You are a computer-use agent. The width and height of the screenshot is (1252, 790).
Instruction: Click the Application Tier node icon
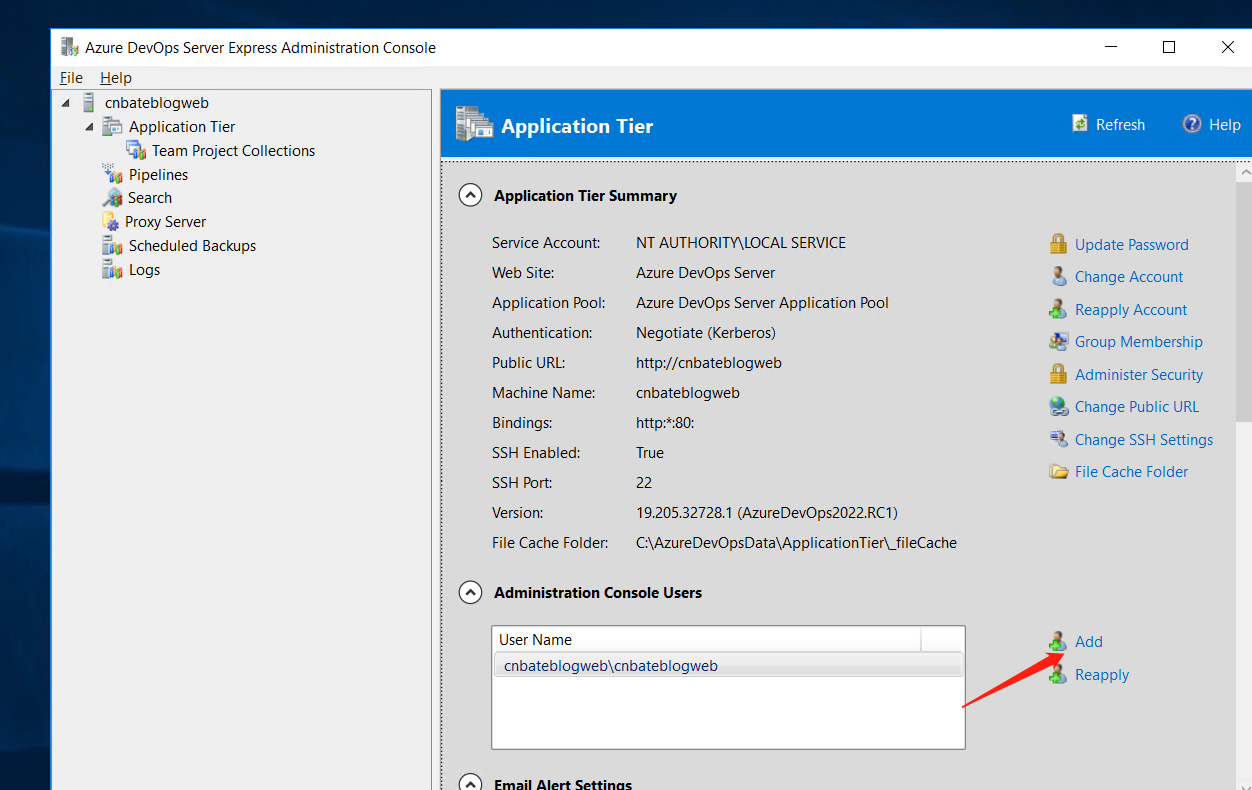[112, 126]
